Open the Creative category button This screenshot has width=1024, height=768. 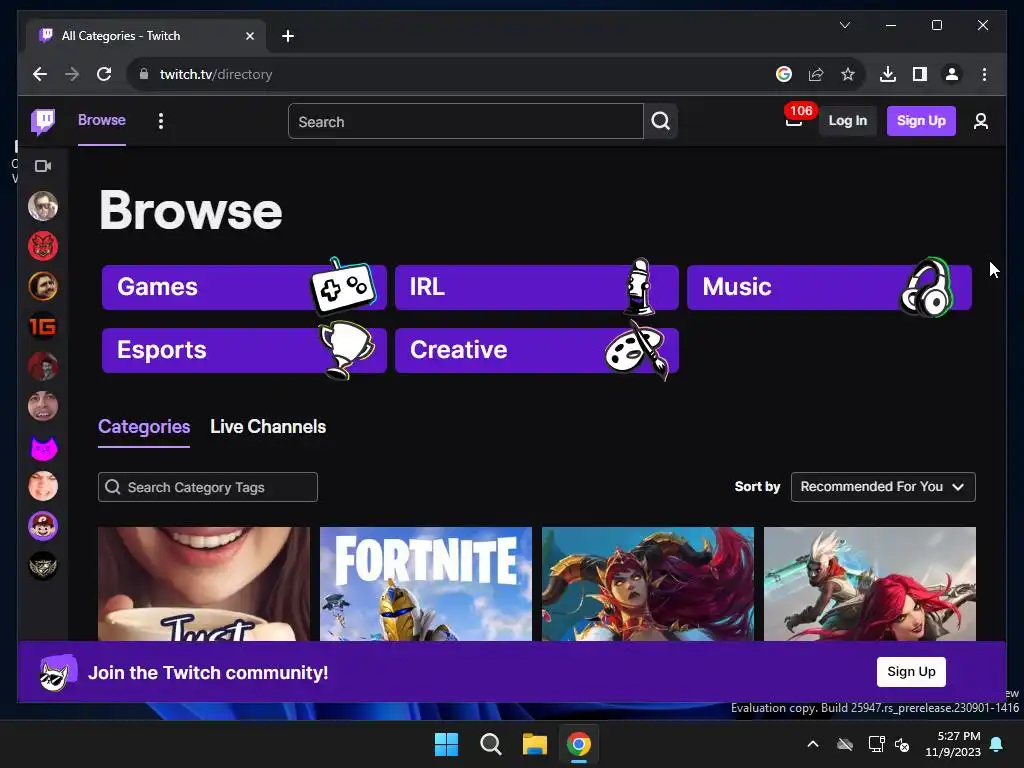[x=537, y=350]
